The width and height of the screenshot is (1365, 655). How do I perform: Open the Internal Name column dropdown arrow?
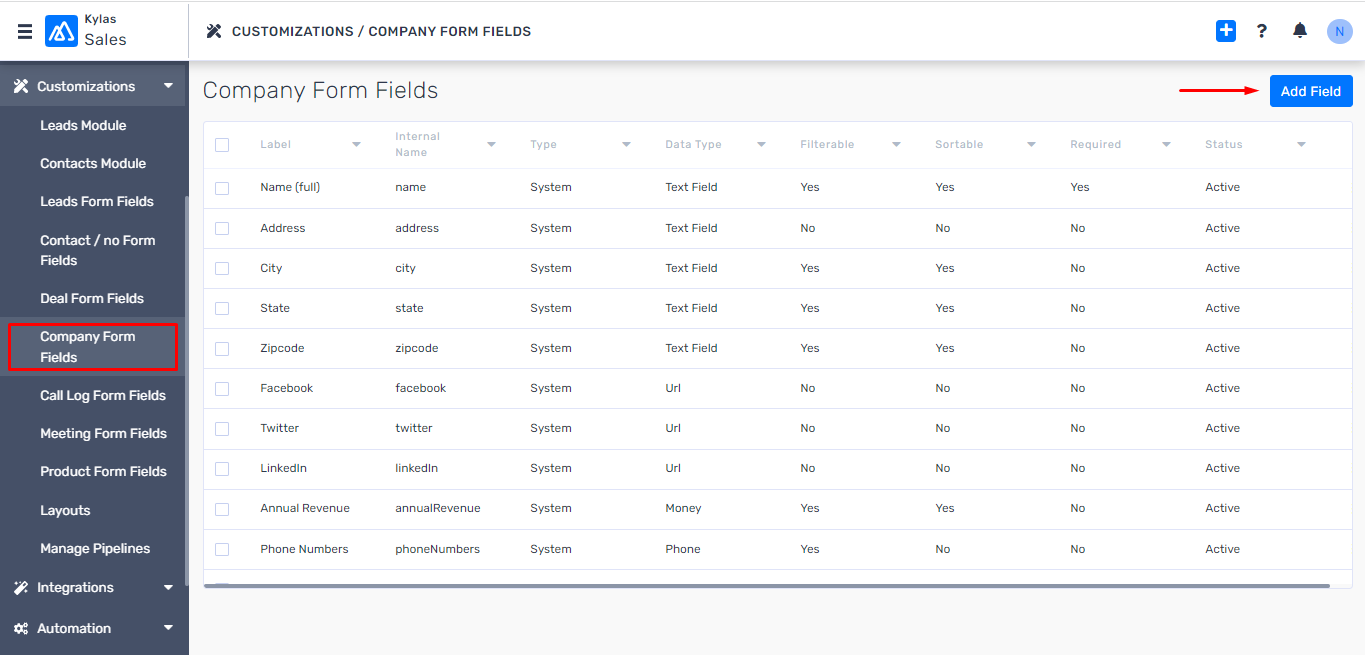pyautogui.click(x=491, y=145)
